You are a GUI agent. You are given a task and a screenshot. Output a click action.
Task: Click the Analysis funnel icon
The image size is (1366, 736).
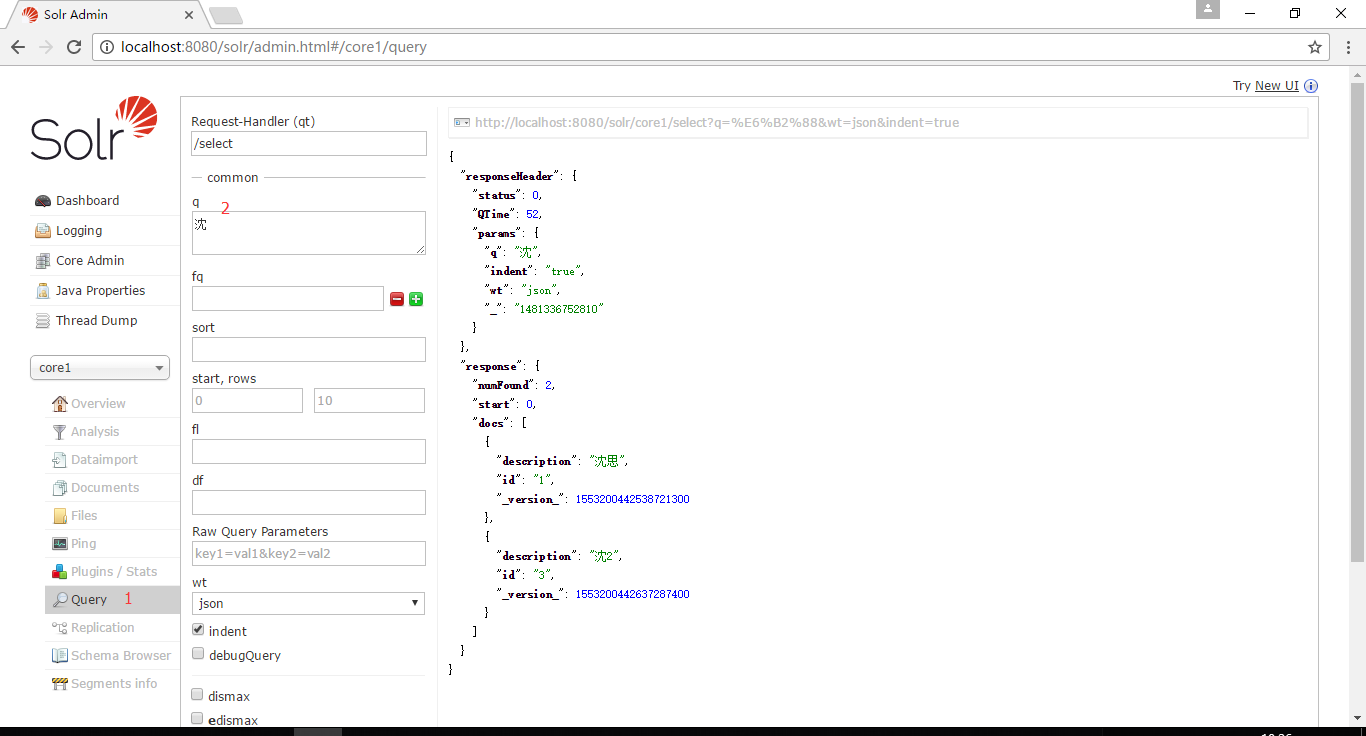point(60,432)
